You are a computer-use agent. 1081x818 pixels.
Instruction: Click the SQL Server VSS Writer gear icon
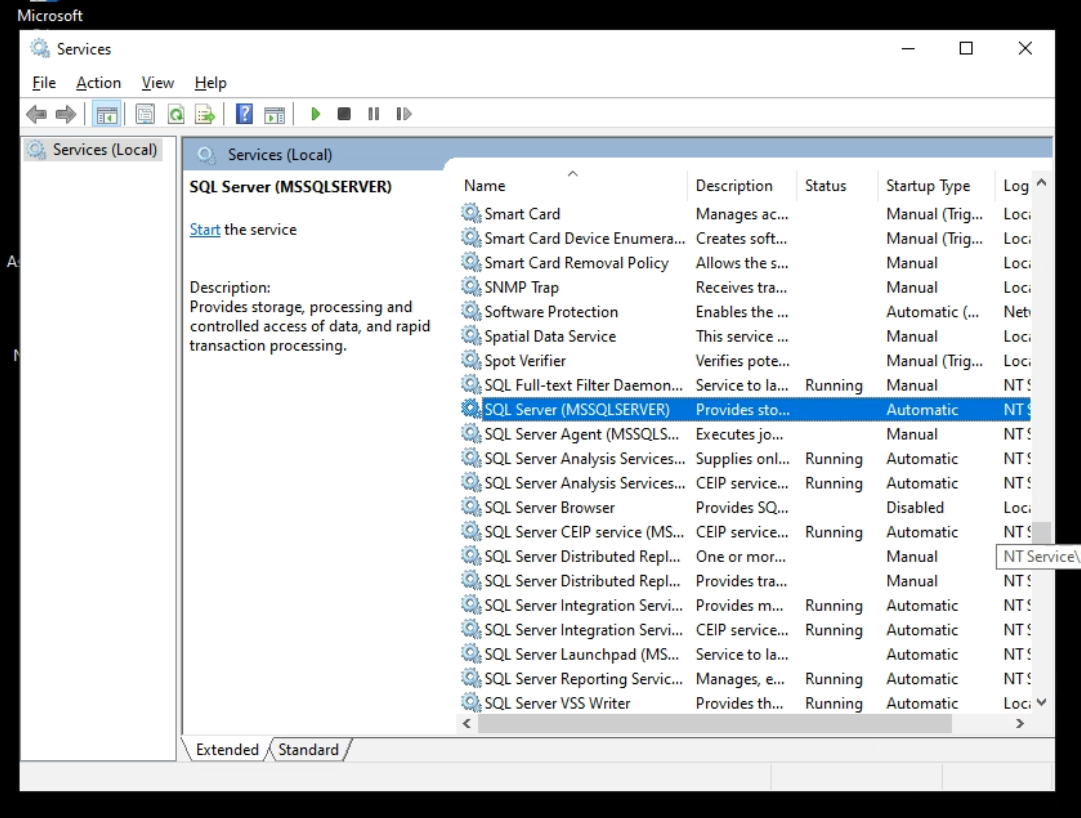tap(471, 703)
